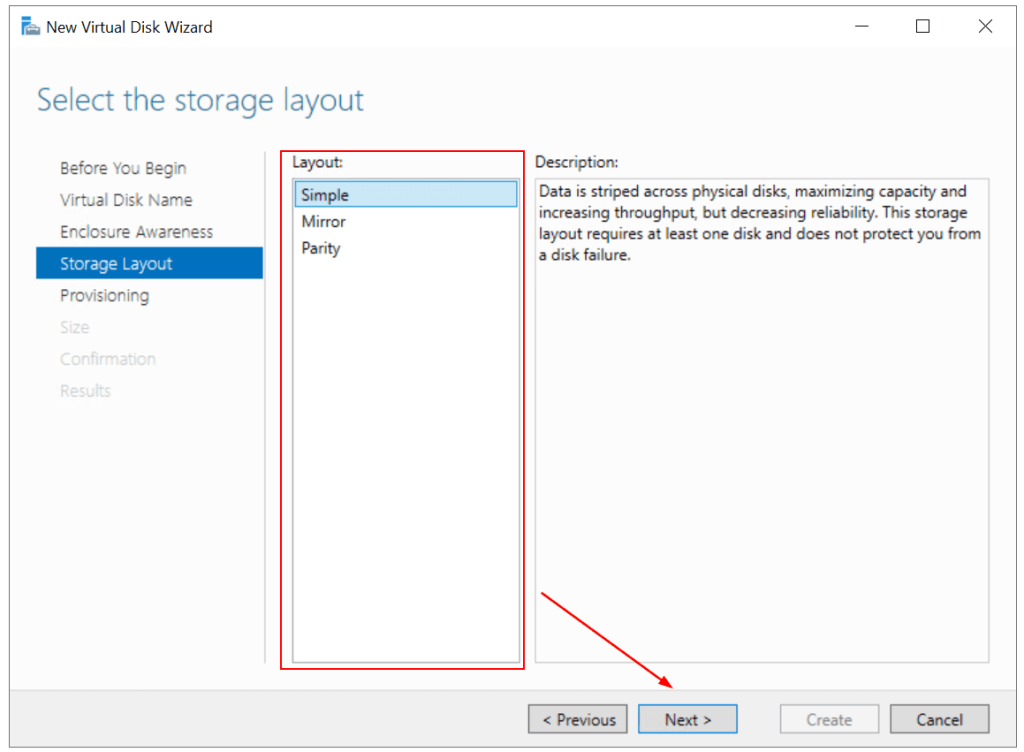Click inside the Description text box
The image size is (1024, 752).
pyautogui.click(x=761, y=420)
